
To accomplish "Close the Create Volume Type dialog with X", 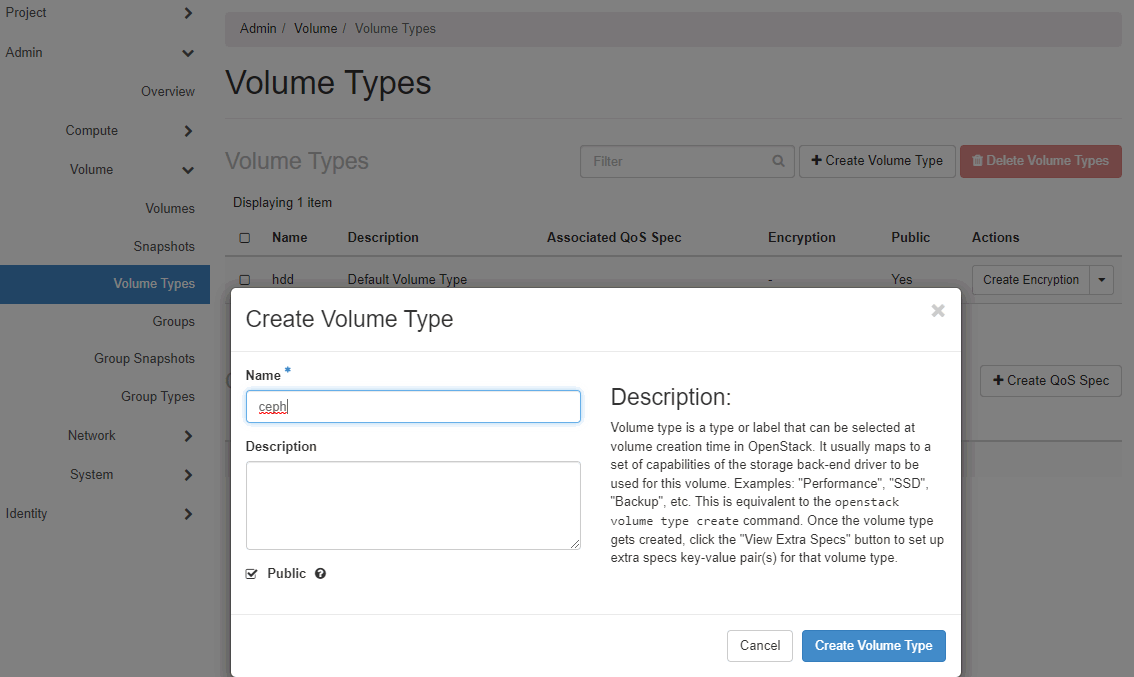I will click(937, 311).
